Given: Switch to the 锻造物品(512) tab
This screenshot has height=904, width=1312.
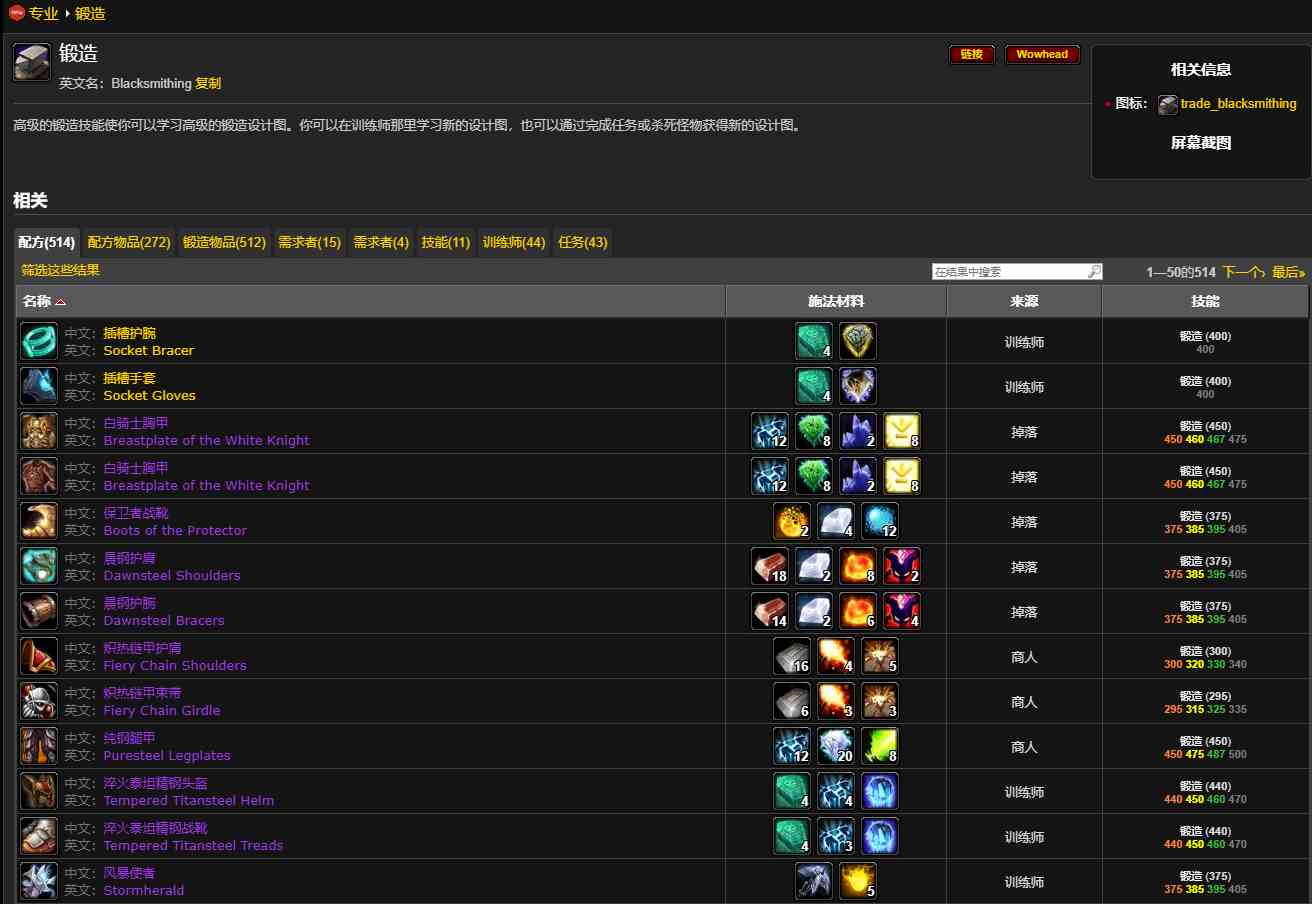Looking at the screenshot, I should coord(224,242).
